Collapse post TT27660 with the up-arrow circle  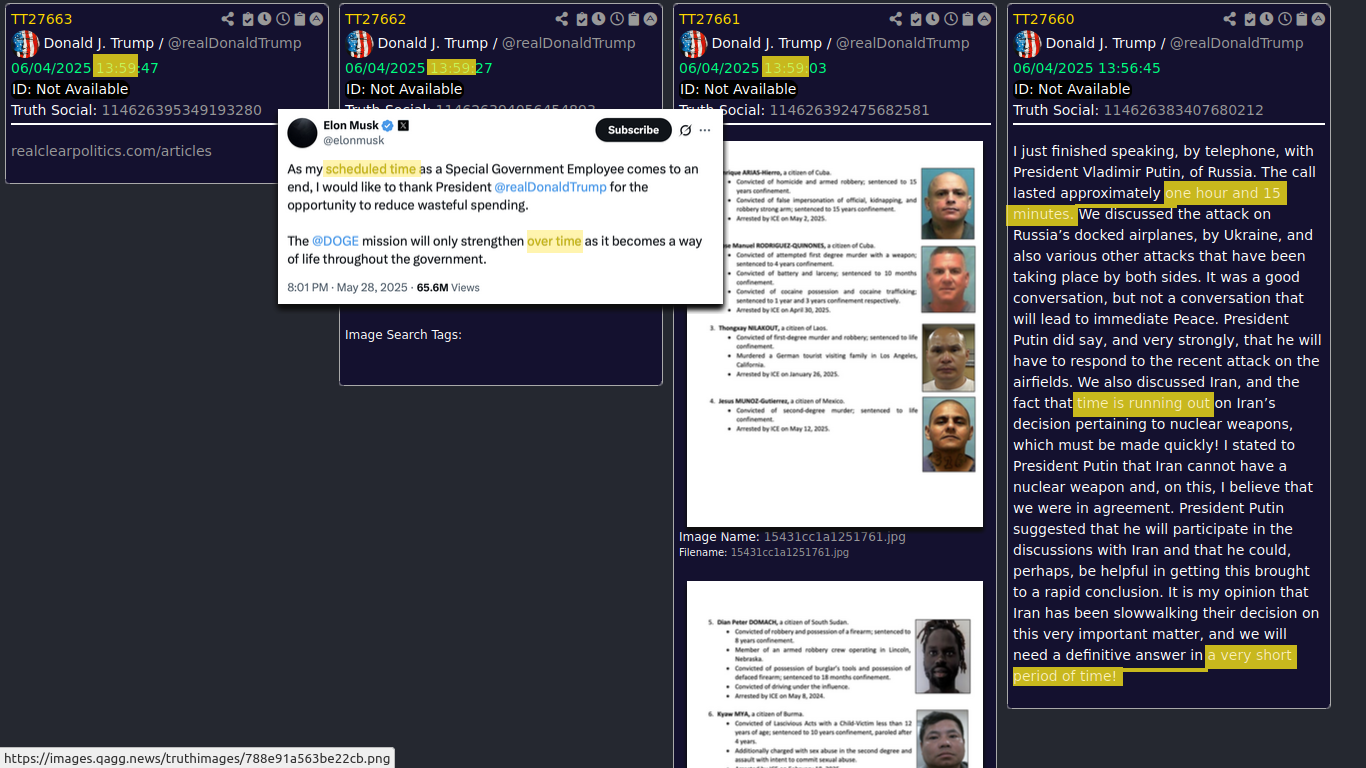click(1318, 19)
